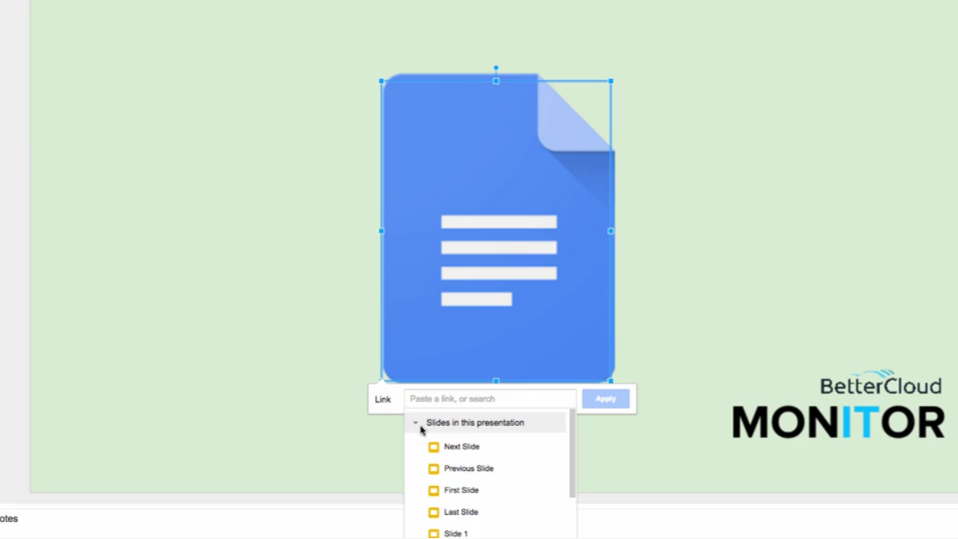
Task: Click the top-right corner handle of the image
Action: pos(611,81)
